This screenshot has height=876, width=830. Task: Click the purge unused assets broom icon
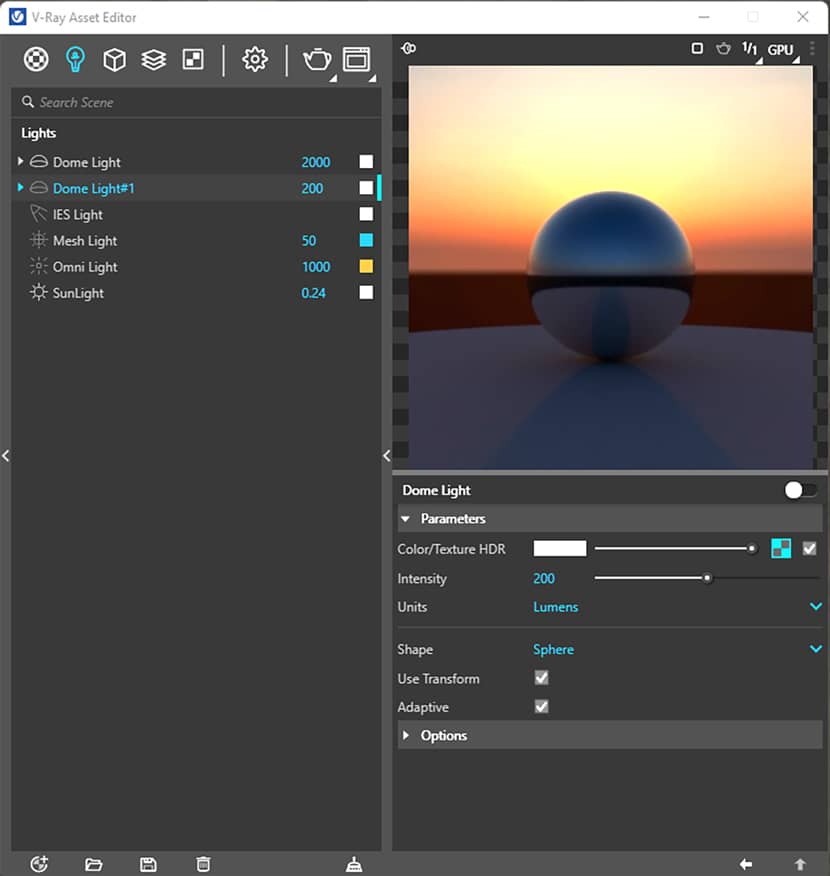(354, 864)
